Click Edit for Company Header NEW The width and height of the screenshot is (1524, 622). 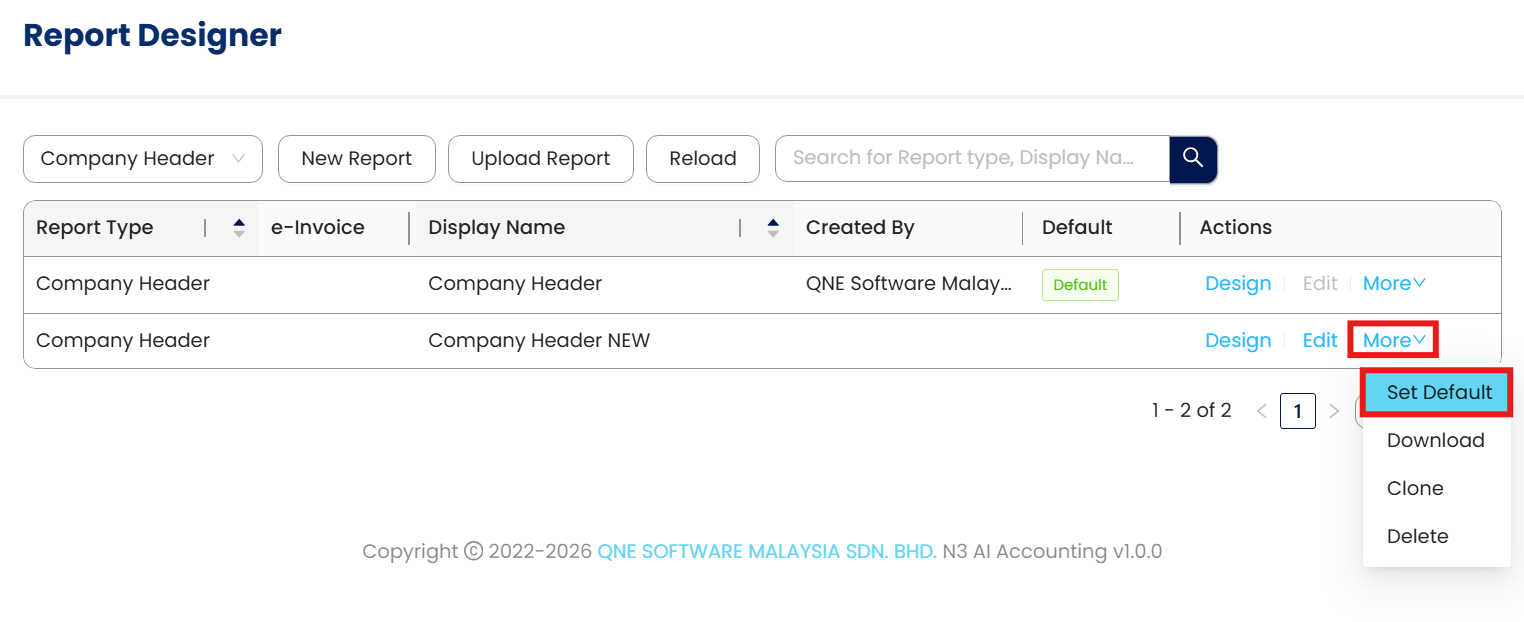coord(1319,341)
